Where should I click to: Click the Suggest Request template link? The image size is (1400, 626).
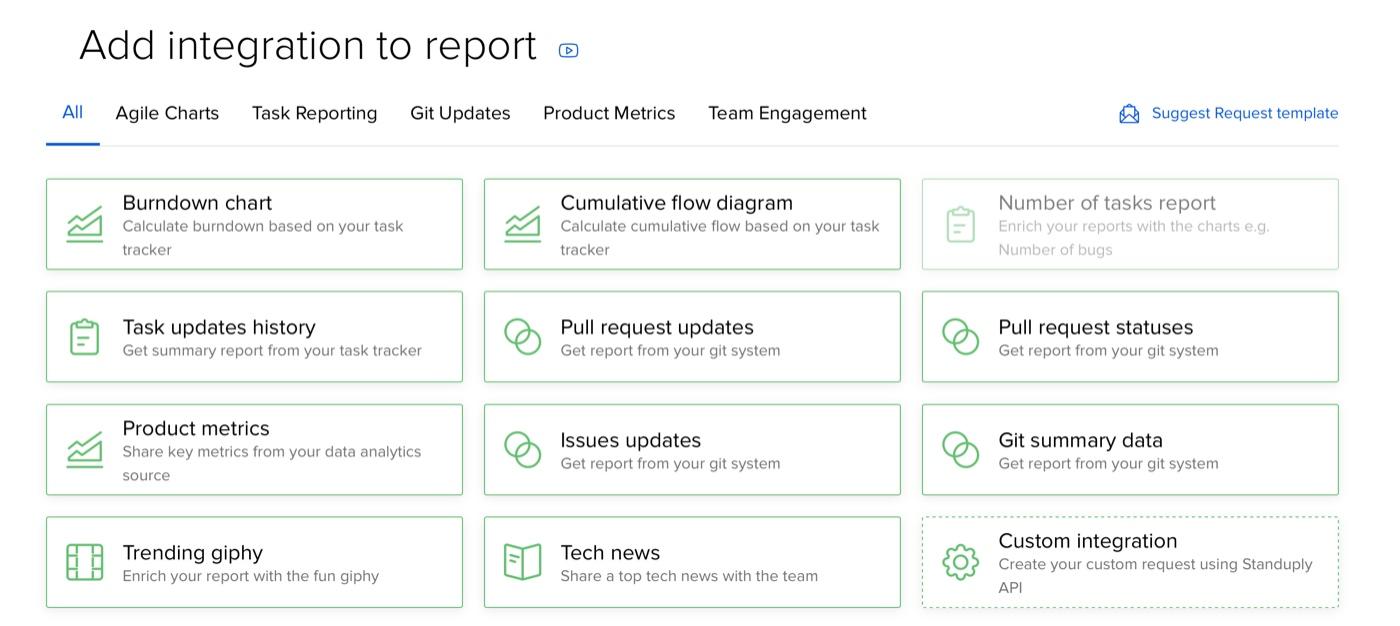point(1245,114)
